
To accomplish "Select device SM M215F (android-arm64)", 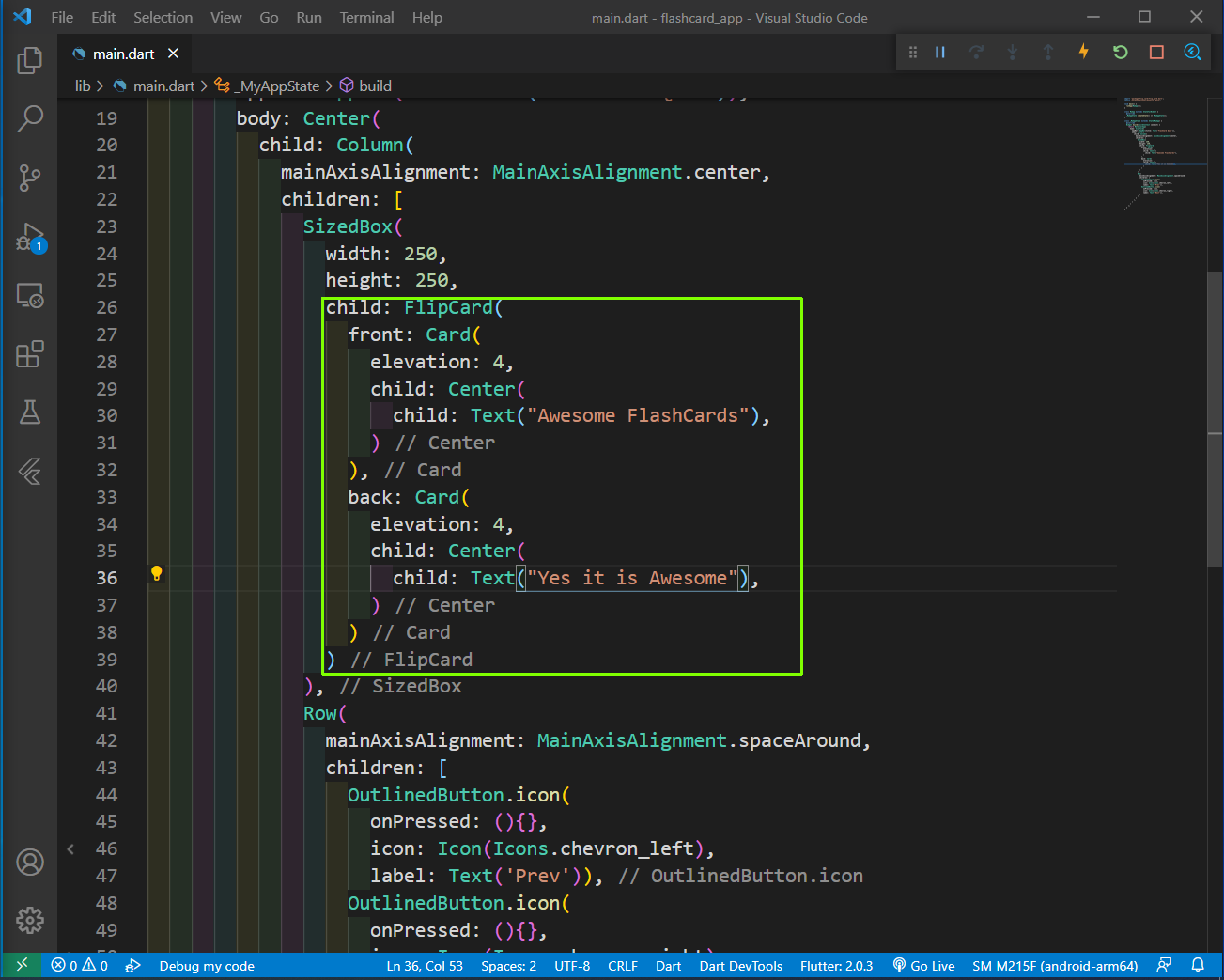I will [x=1055, y=965].
